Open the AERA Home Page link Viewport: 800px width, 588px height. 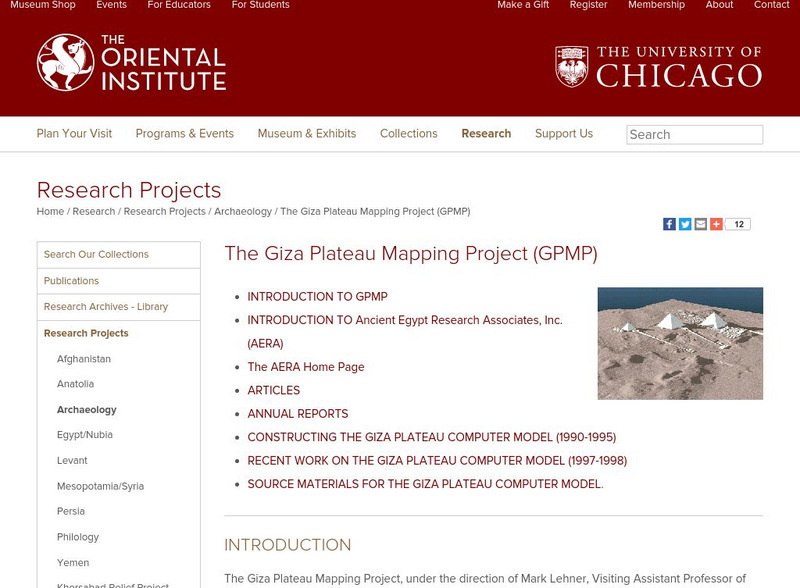(307, 366)
